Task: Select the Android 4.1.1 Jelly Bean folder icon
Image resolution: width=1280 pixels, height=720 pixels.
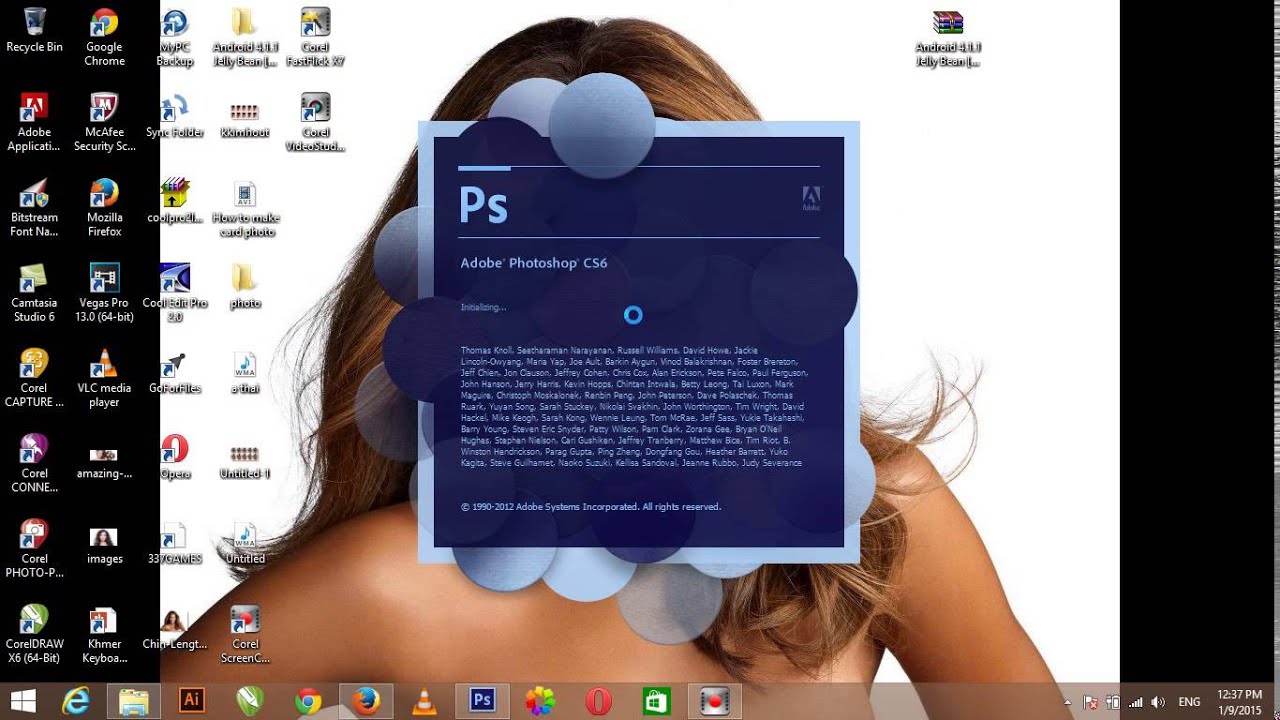Action: click(x=244, y=37)
